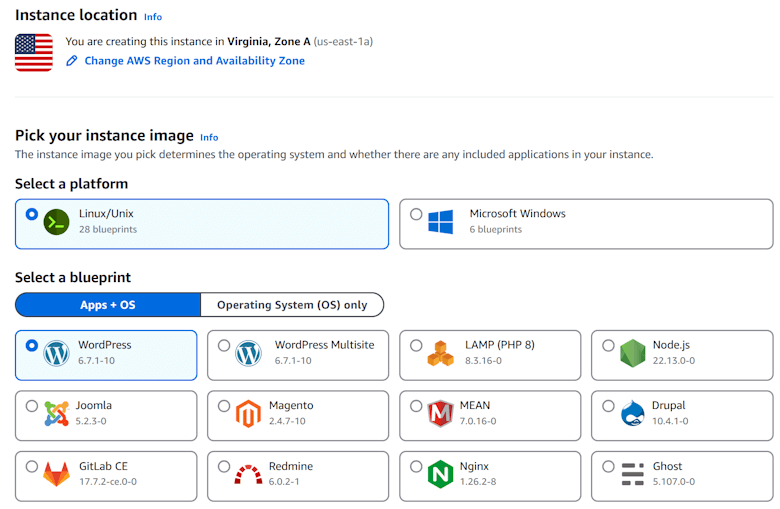Click the Magento logo icon
This screenshot has height=509, width=780.
[248, 414]
